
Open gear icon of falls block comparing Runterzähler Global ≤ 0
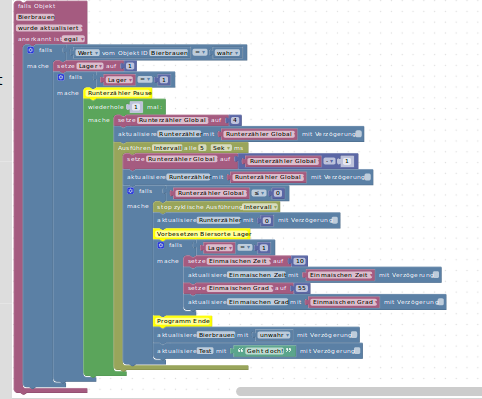click(x=130, y=191)
